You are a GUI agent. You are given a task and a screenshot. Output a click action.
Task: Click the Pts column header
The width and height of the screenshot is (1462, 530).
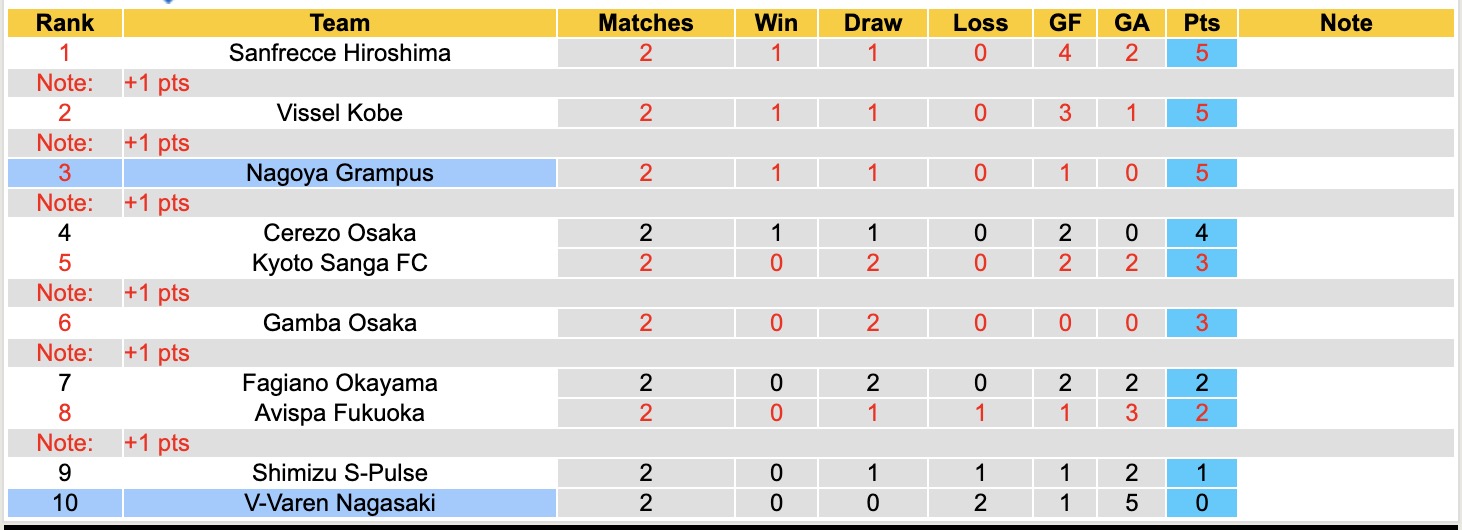coord(1201,23)
